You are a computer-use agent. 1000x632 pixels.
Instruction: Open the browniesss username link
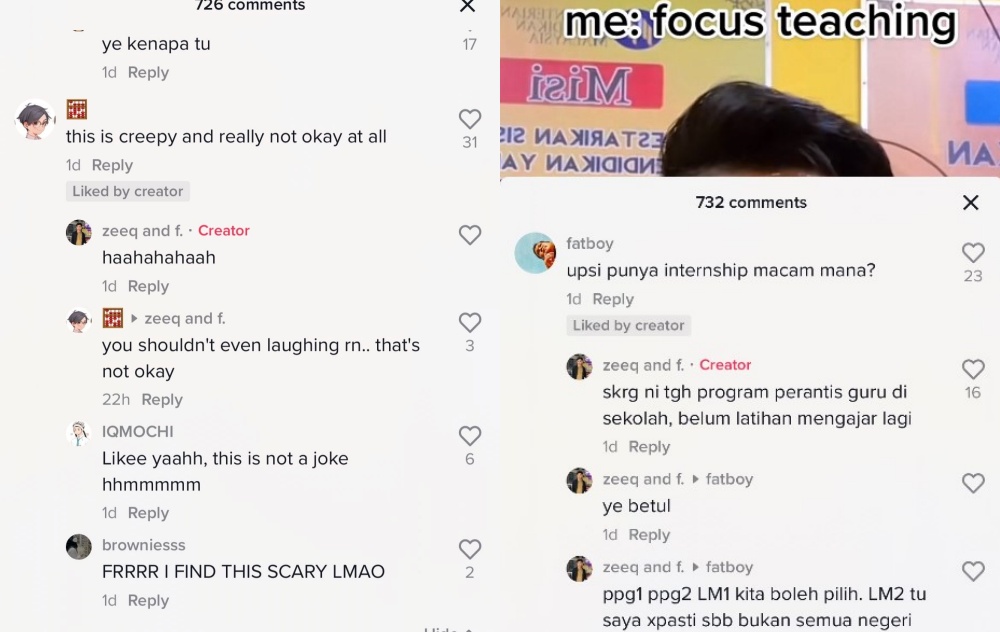pyautogui.click(x=143, y=545)
